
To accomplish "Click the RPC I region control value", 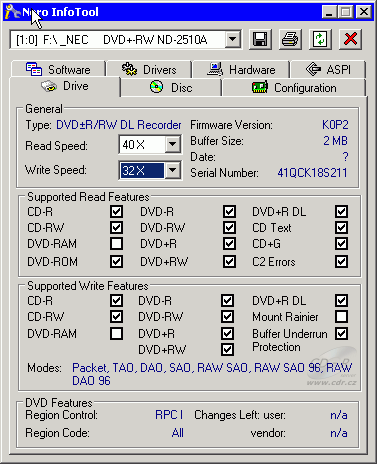I will point(169,415).
